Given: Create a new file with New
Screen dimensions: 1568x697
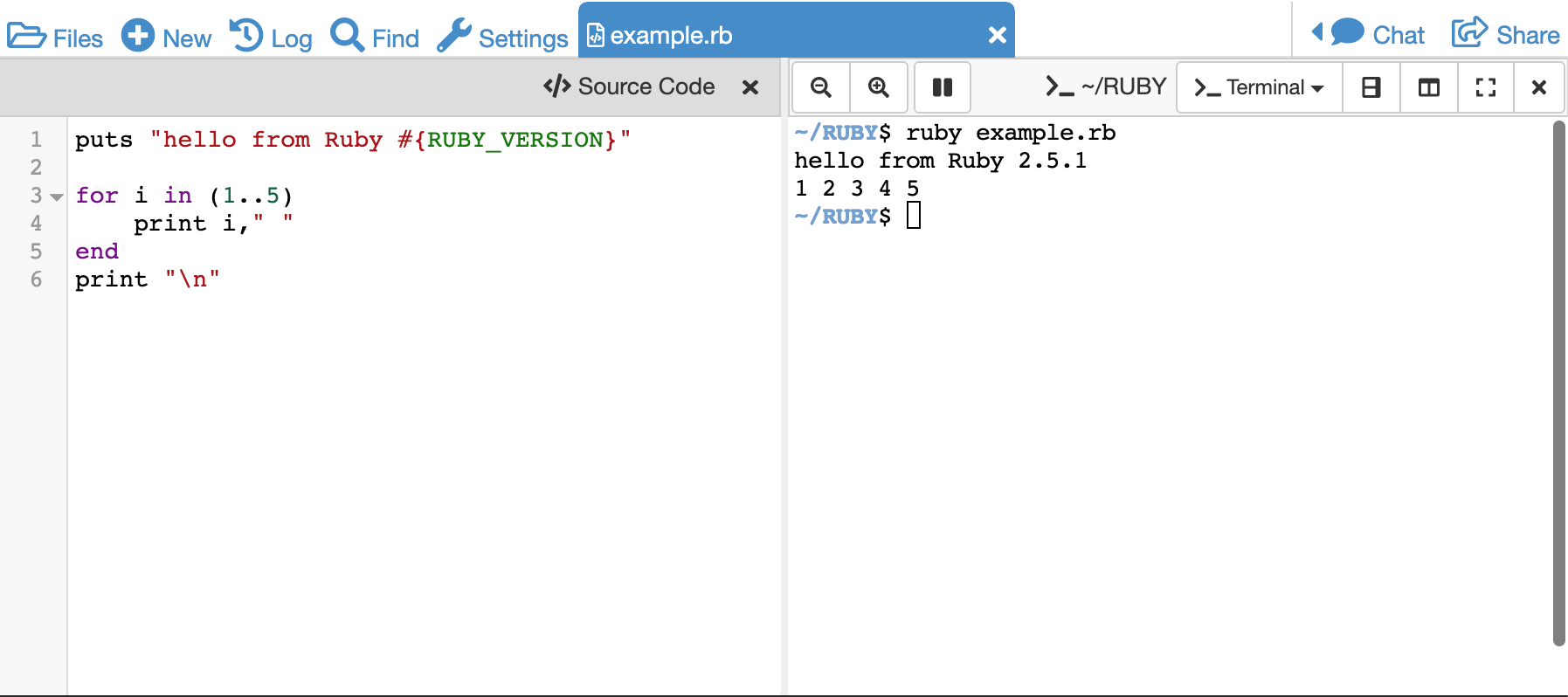Looking at the screenshot, I should pos(166,37).
